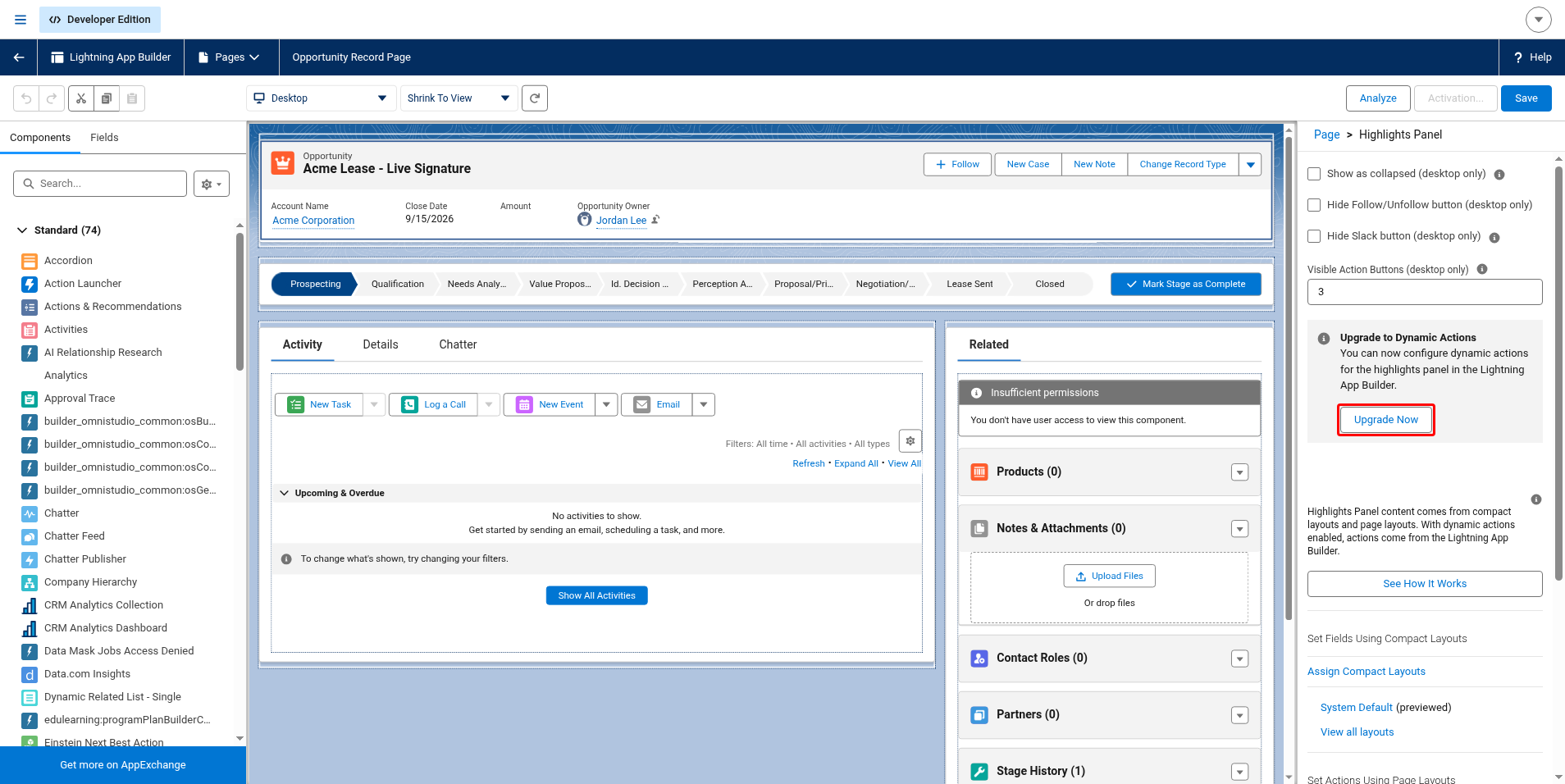
Task: Select the Components tab
Action: (40, 138)
